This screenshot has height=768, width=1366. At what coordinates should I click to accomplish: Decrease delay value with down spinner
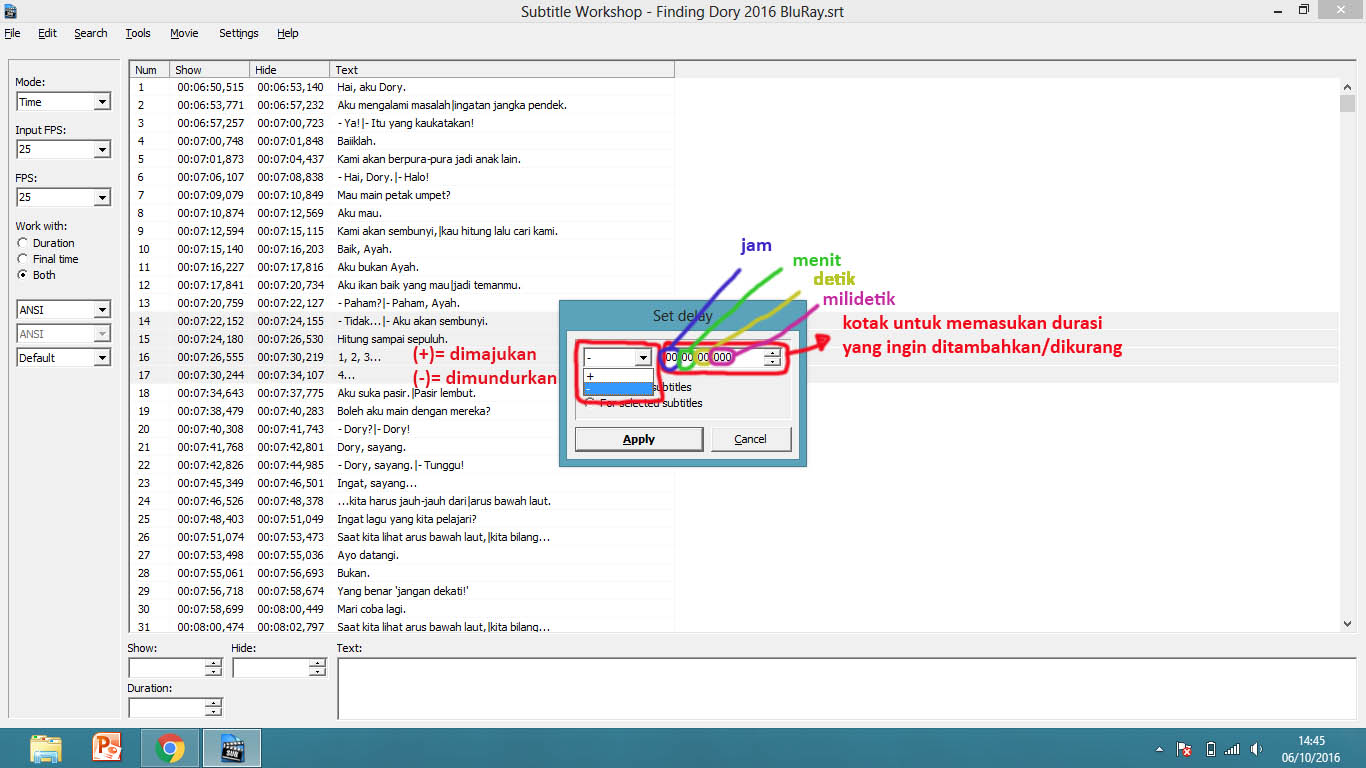pyautogui.click(x=772, y=362)
